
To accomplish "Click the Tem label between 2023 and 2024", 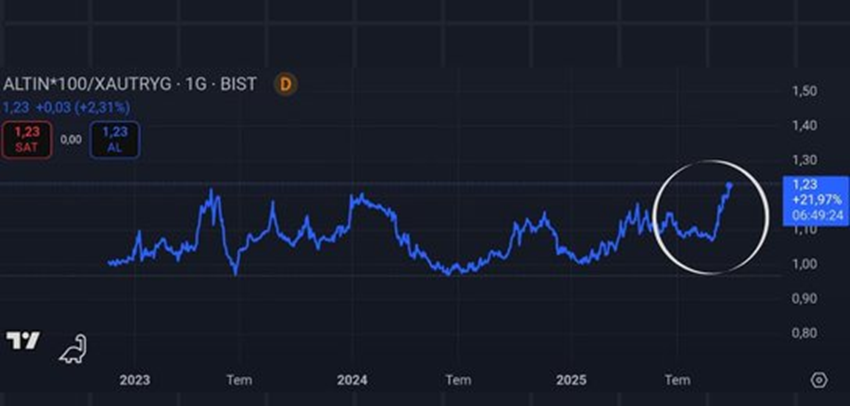I will [x=239, y=380].
